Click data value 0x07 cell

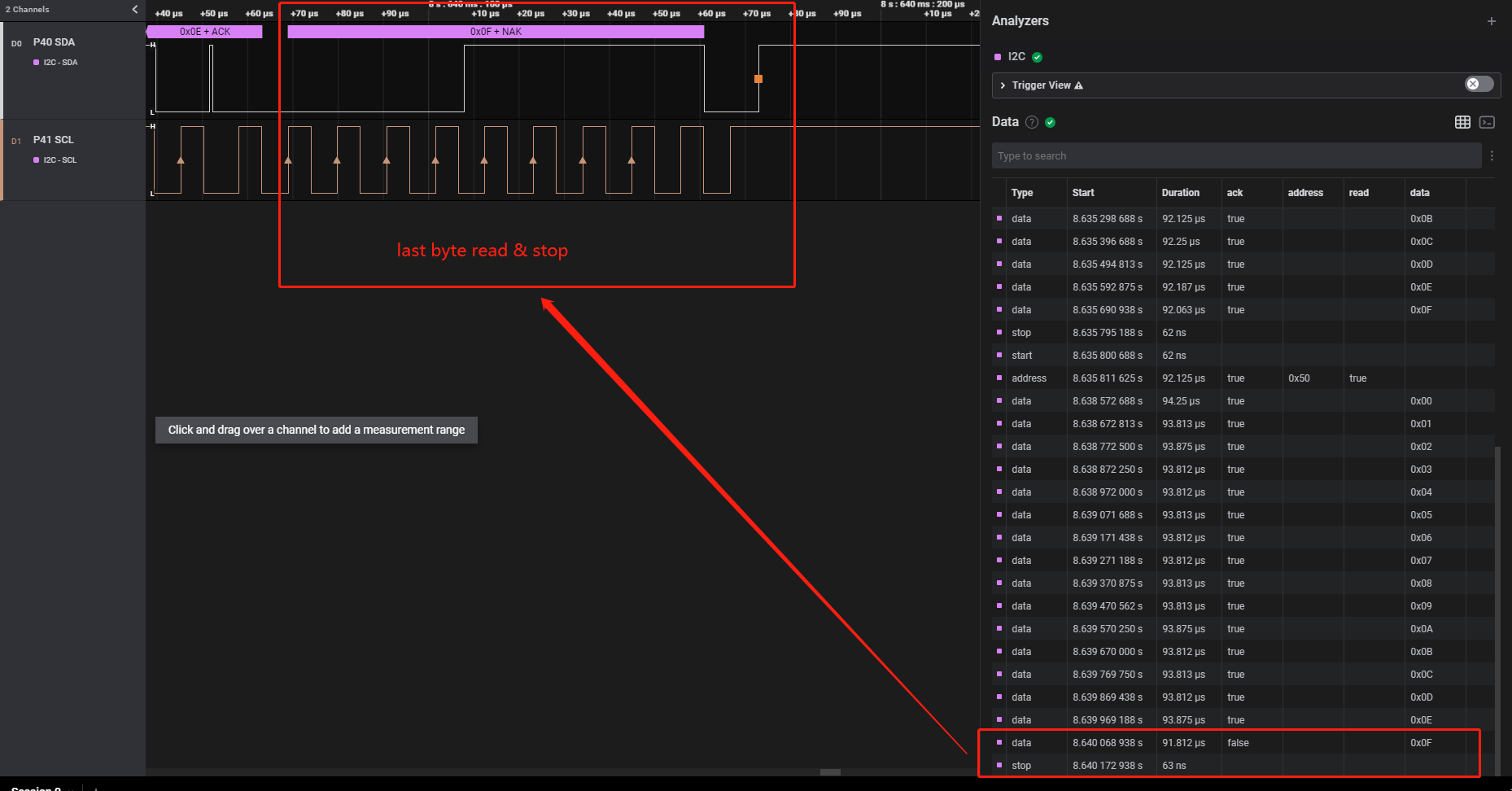tap(1421, 561)
